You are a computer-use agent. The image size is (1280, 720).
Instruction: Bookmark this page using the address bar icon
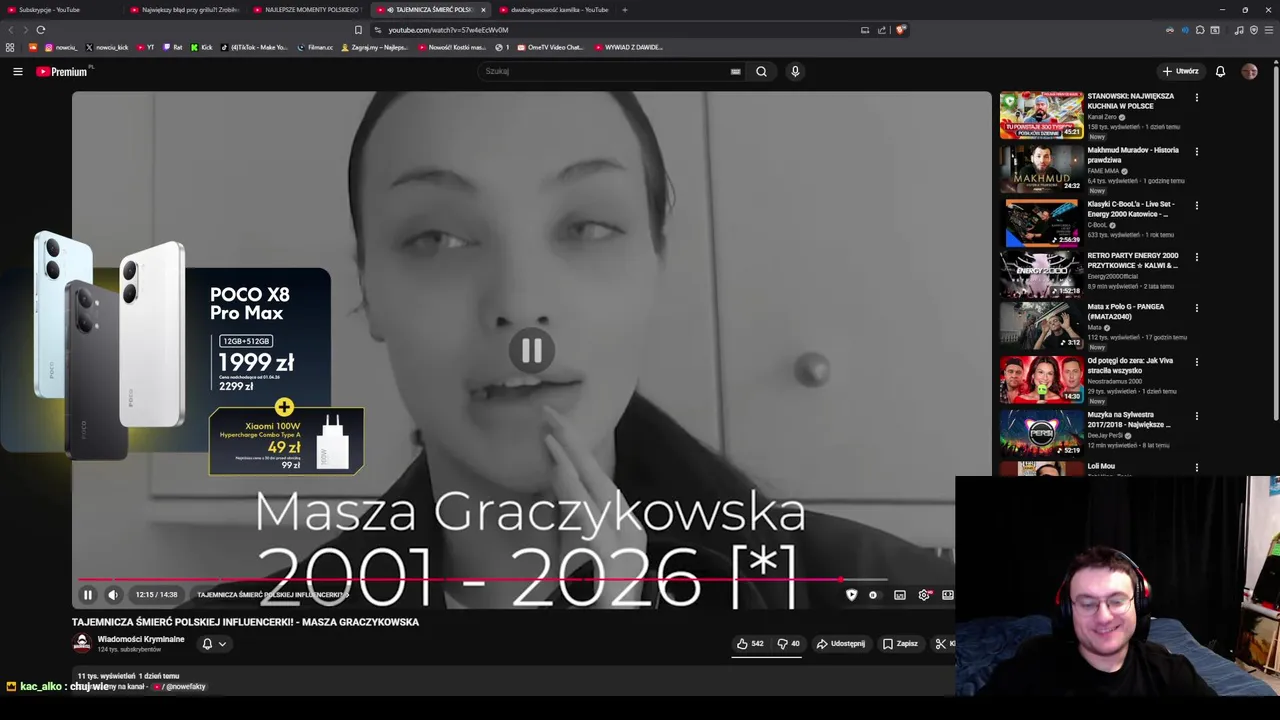pos(358,30)
